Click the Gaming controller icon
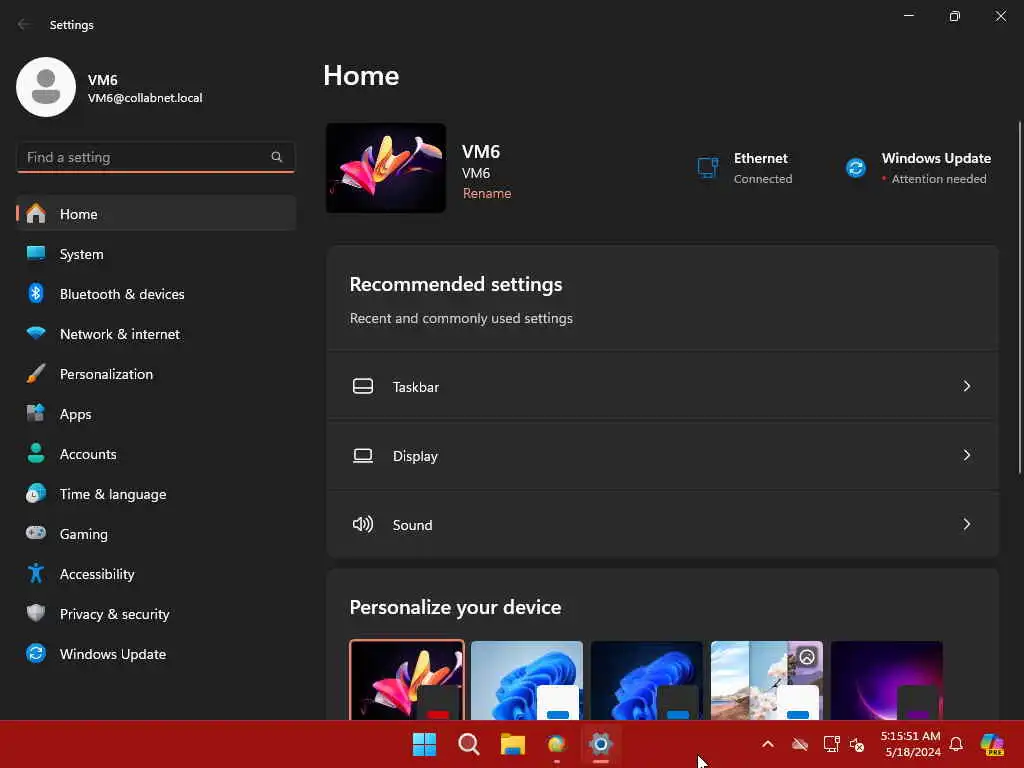The width and height of the screenshot is (1024, 768). (36, 533)
